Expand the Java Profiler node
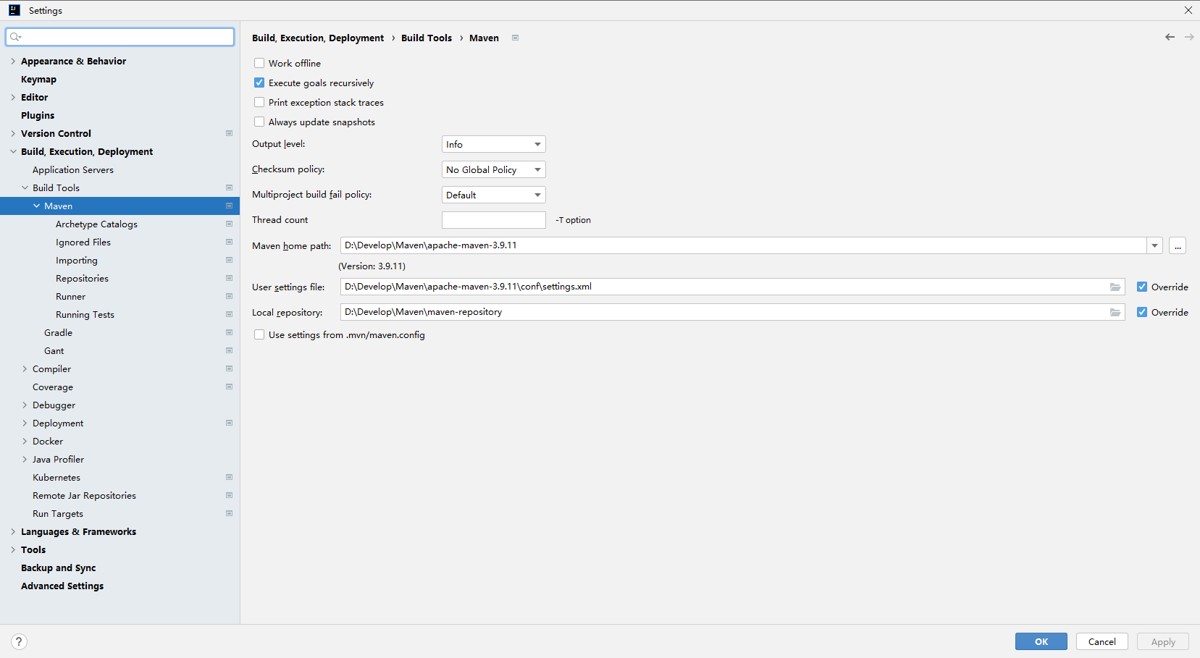 (24, 459)
